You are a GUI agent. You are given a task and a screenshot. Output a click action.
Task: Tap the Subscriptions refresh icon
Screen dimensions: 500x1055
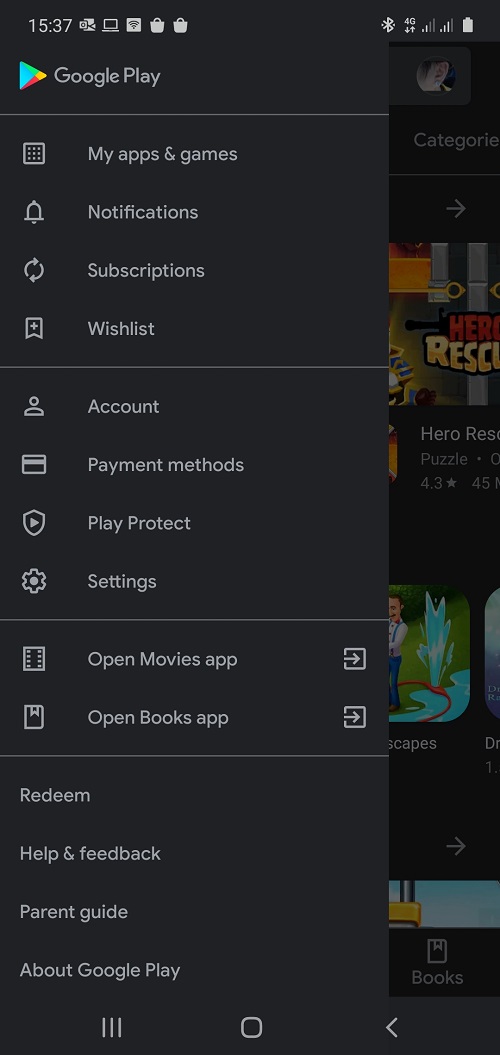(x=34, y=270)
